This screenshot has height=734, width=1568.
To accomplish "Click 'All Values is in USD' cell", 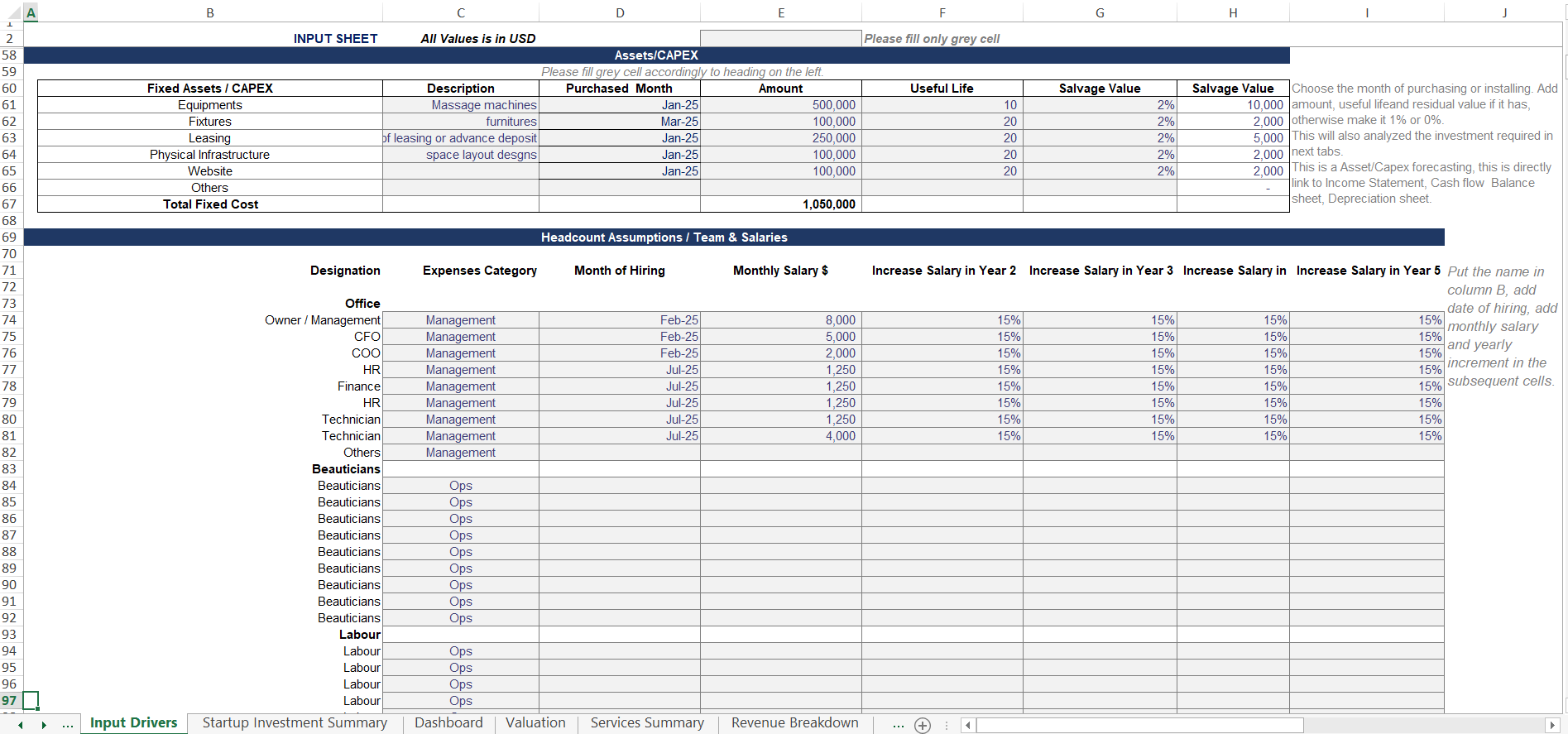I will 477,39.
